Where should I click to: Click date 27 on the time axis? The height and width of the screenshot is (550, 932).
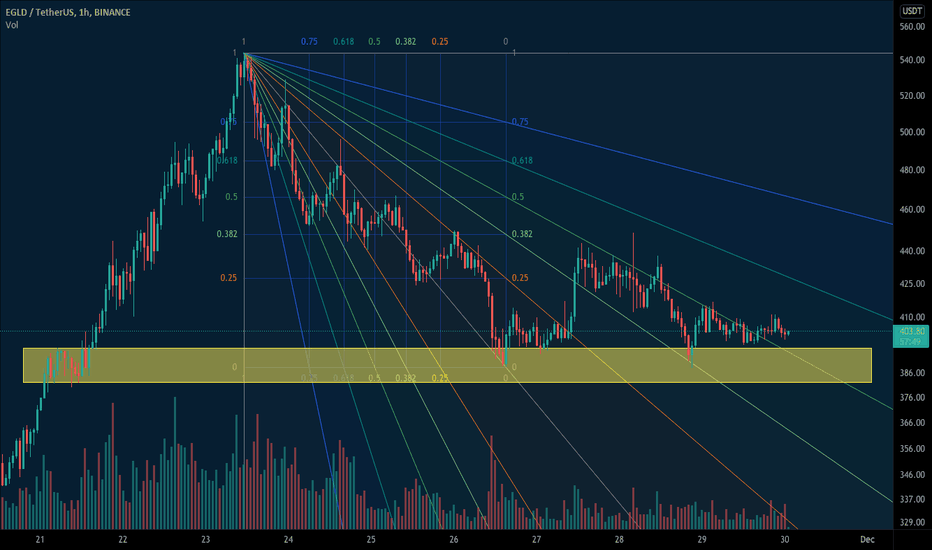(x=536, y=540)
